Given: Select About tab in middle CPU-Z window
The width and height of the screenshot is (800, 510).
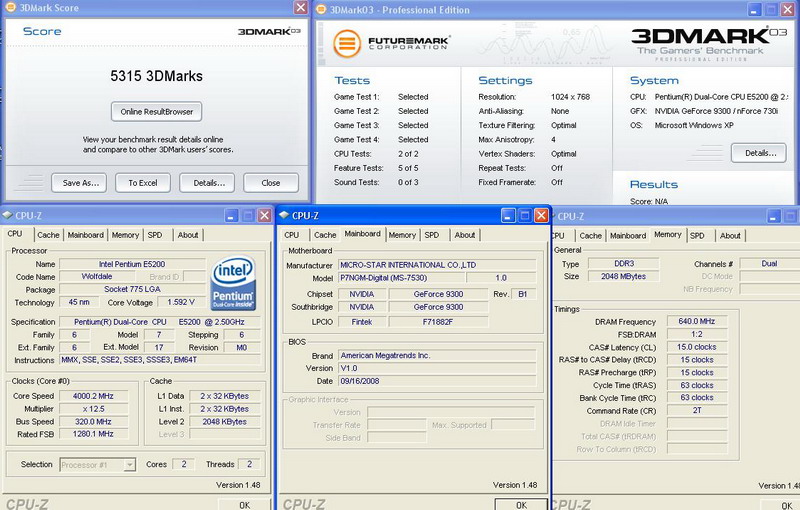Looking at the screenshot, I should click(x=465, y=235).
